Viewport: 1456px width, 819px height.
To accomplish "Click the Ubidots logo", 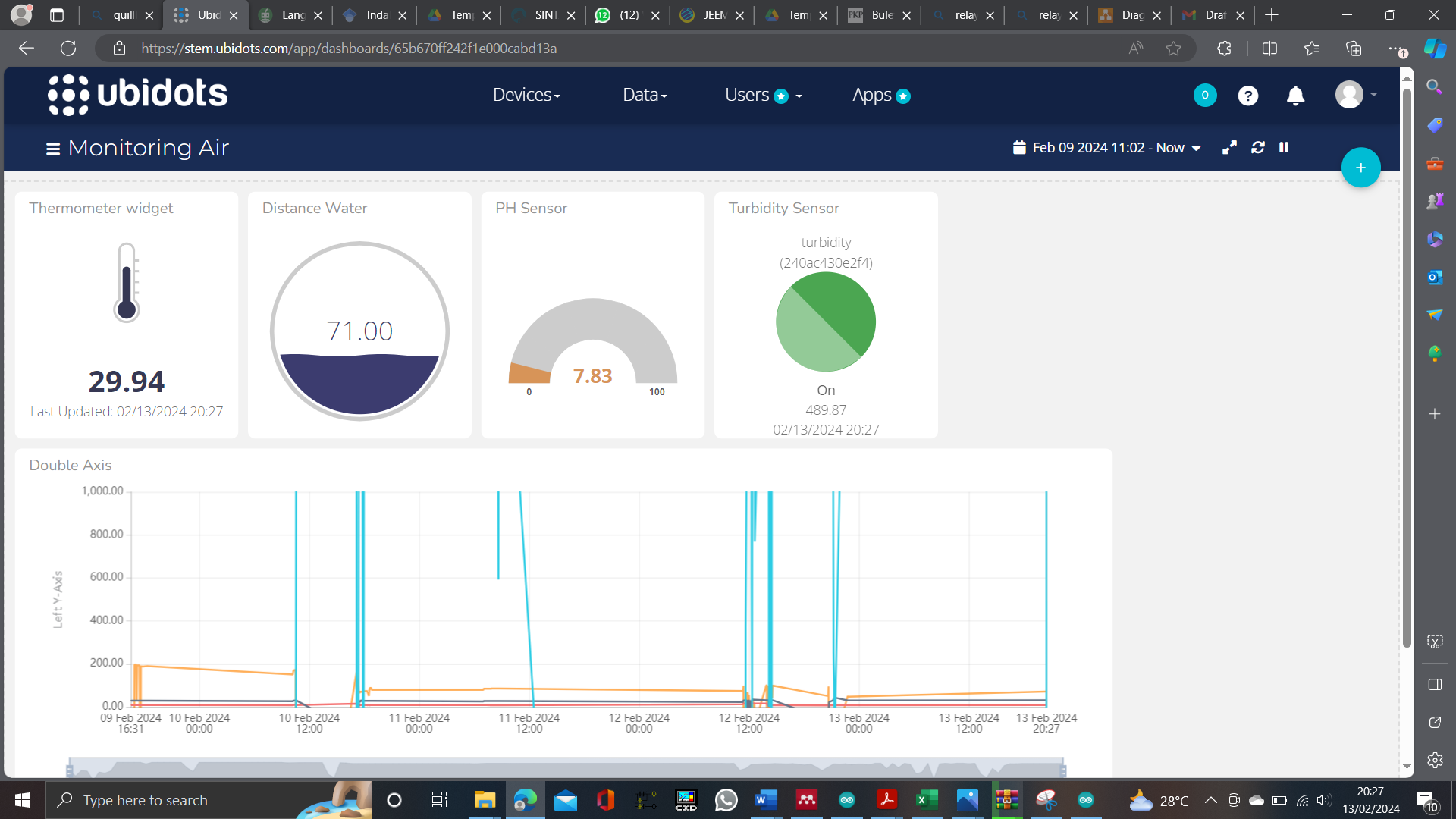I will [137, 95].
